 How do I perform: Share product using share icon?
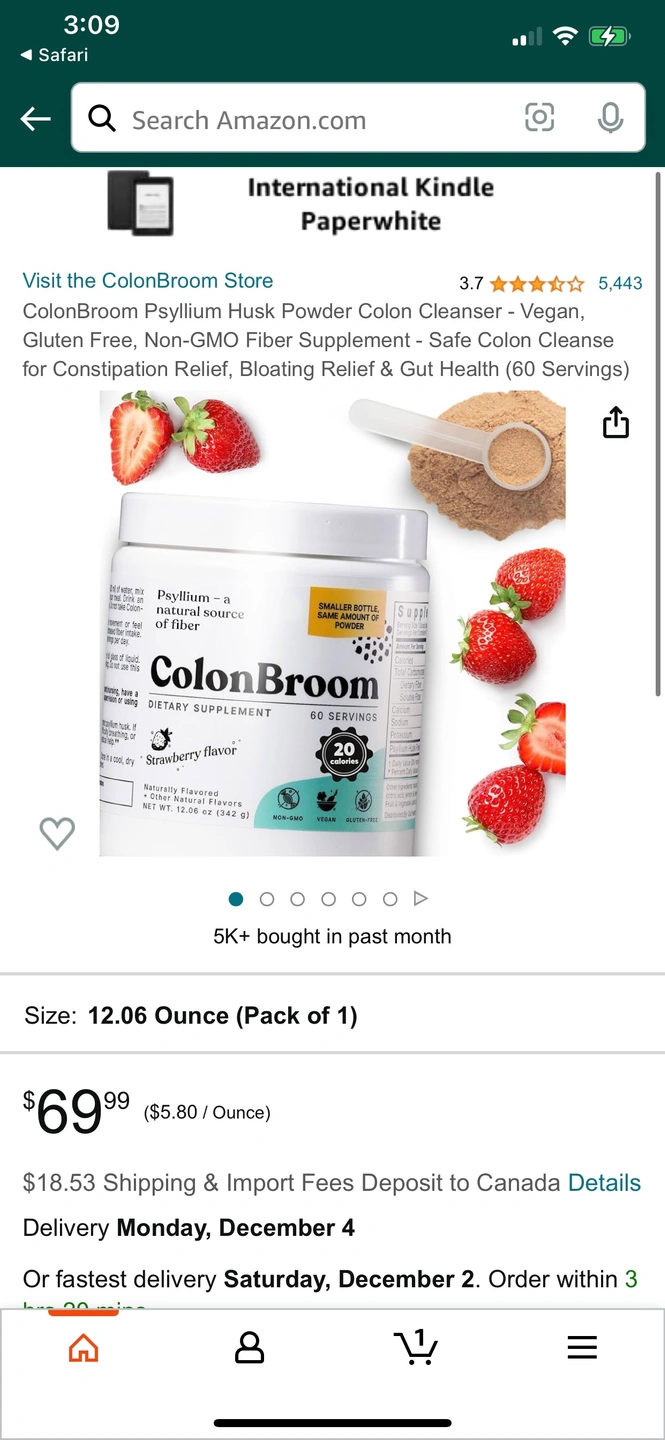point(616,422)
